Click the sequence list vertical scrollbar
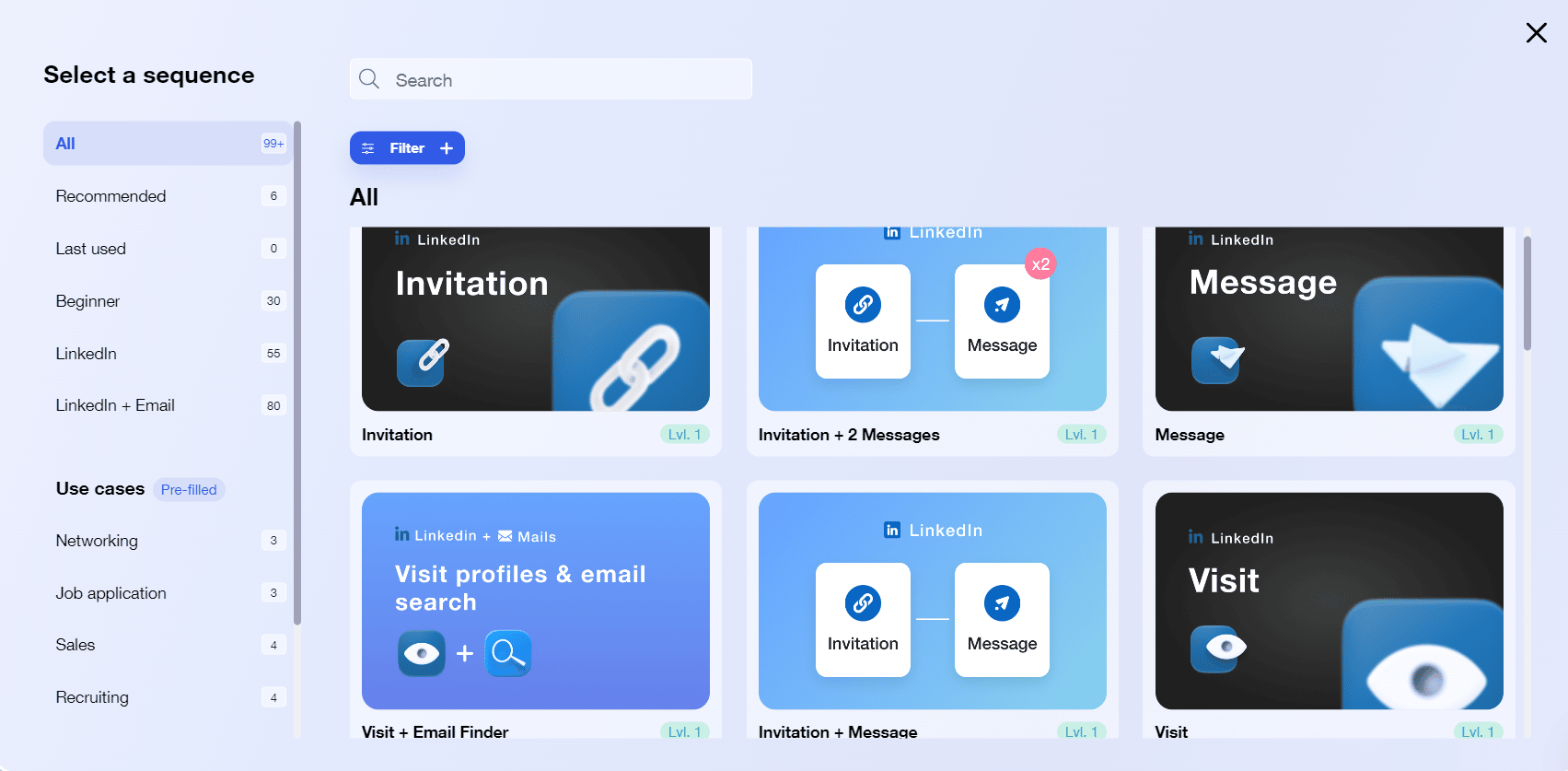The height and width of the screenshot is (771, 1568). tap(1527, 295)
